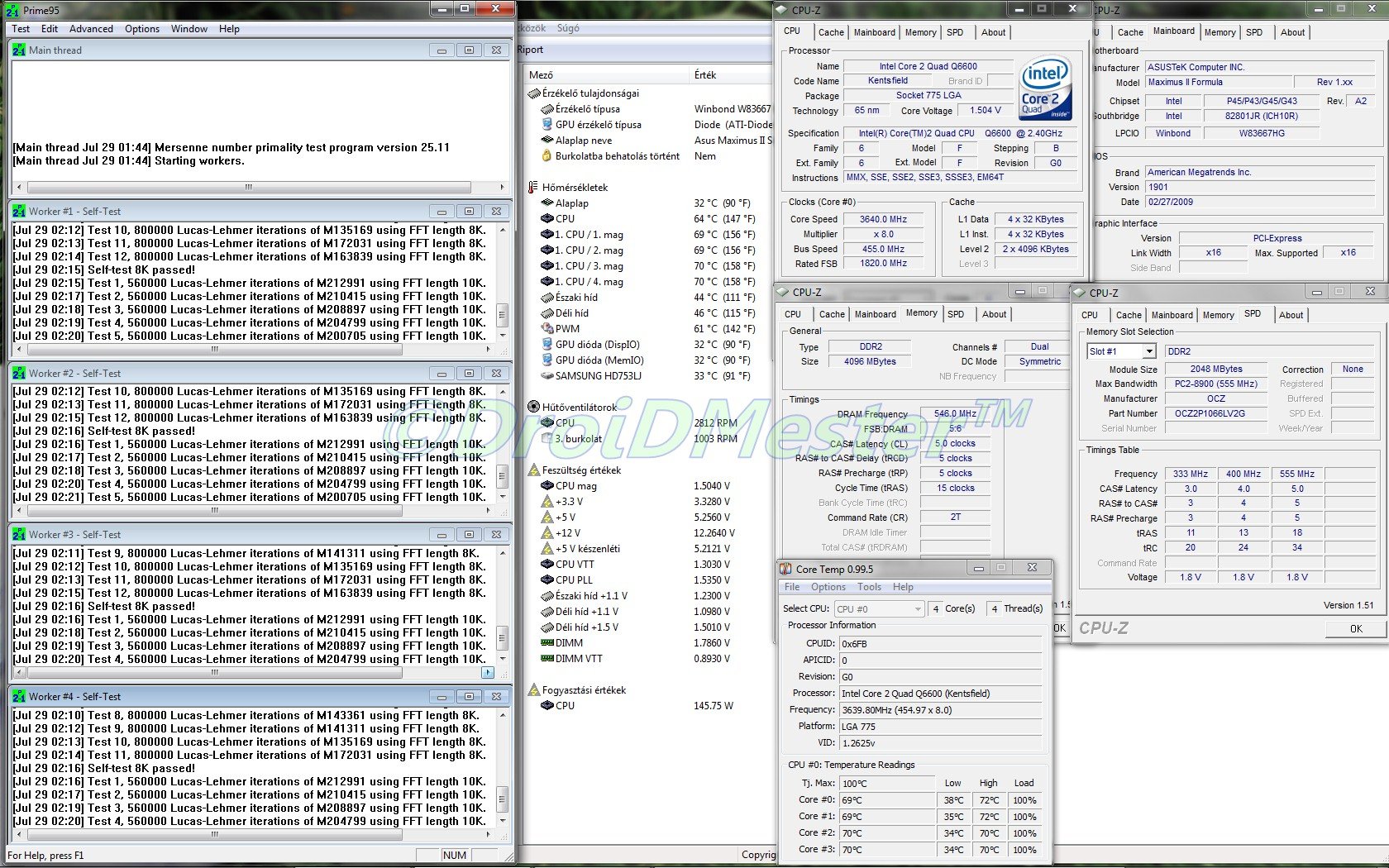Select the Északi híd temperature icon
Screen dimensions: 1389x868
[x=547, y=298]
